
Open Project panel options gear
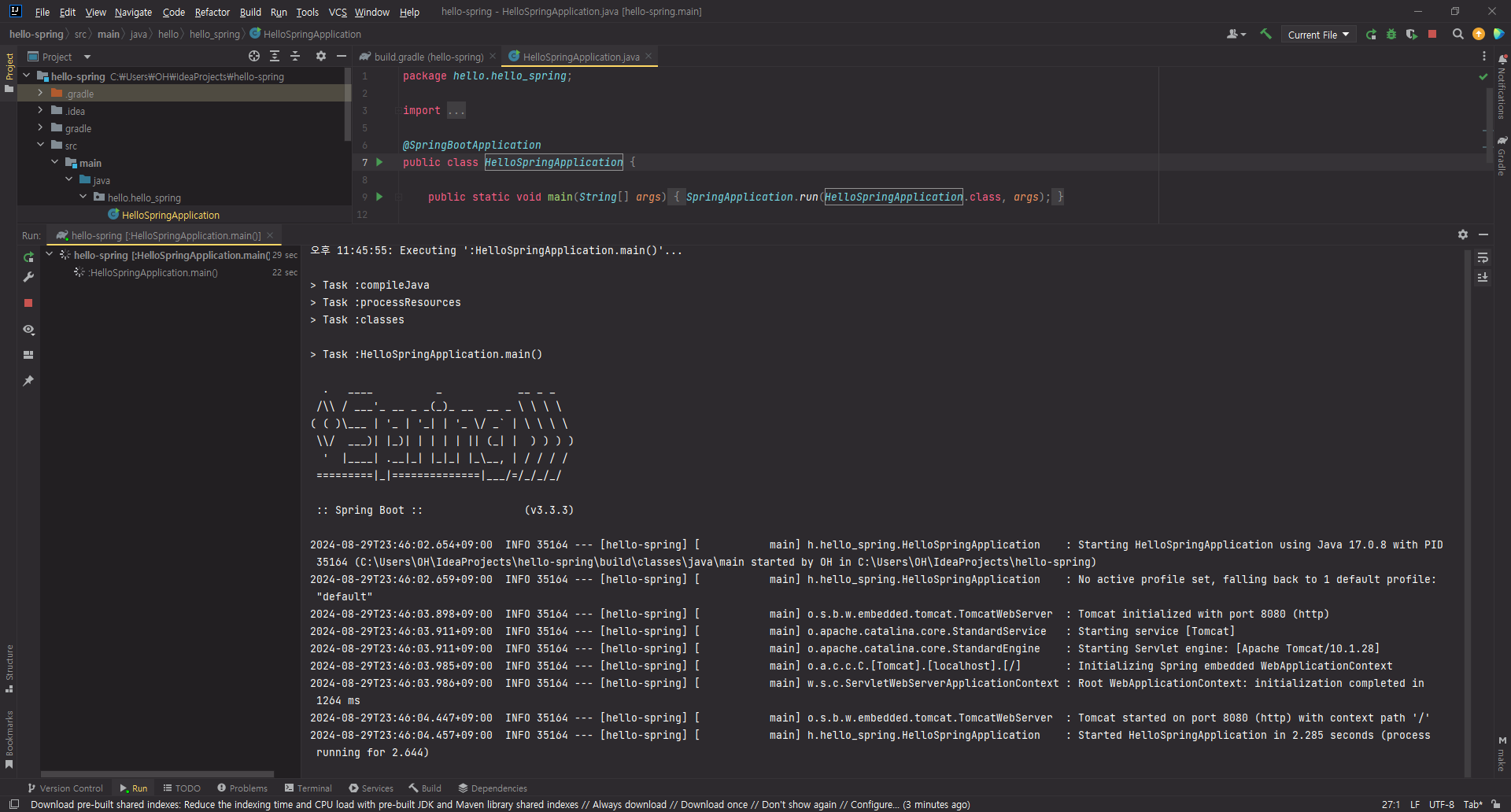click(x=320, y=56)
